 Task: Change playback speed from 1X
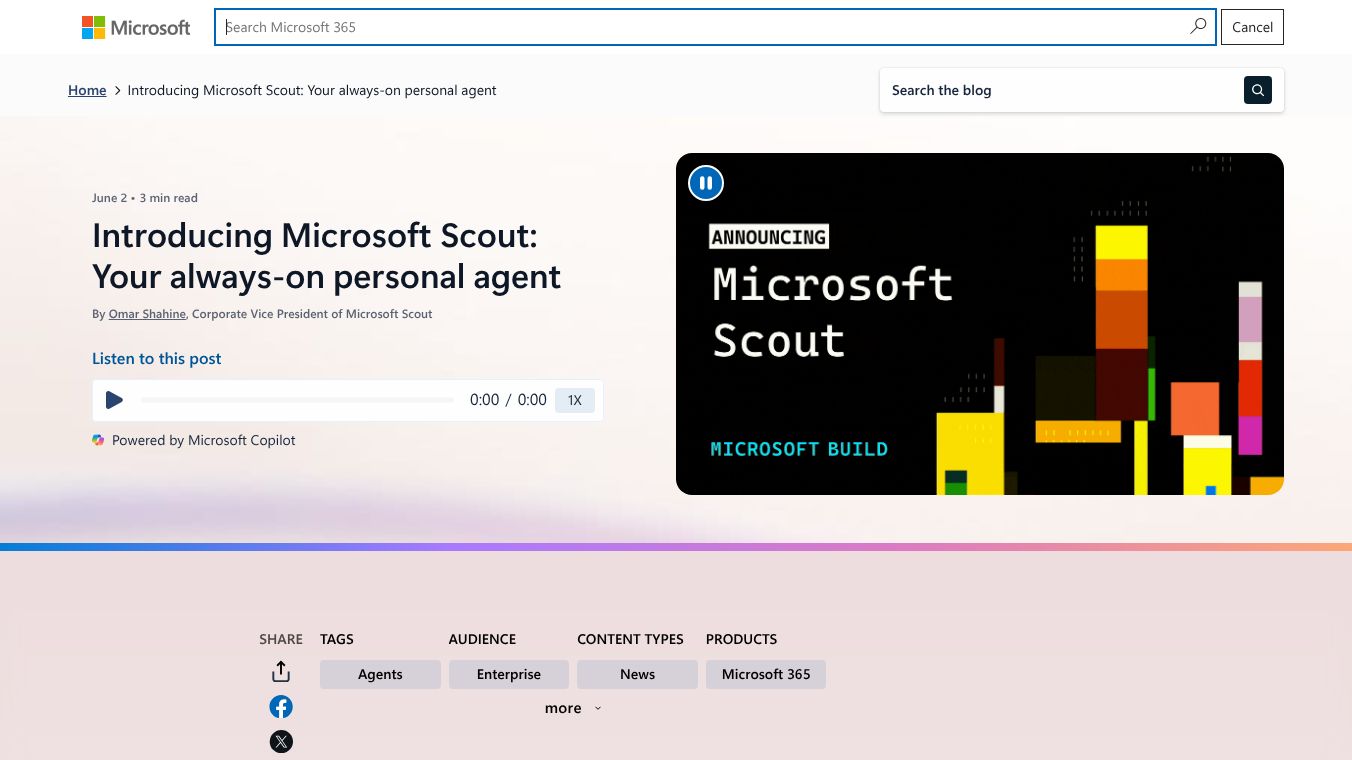[x=575, y=400]
